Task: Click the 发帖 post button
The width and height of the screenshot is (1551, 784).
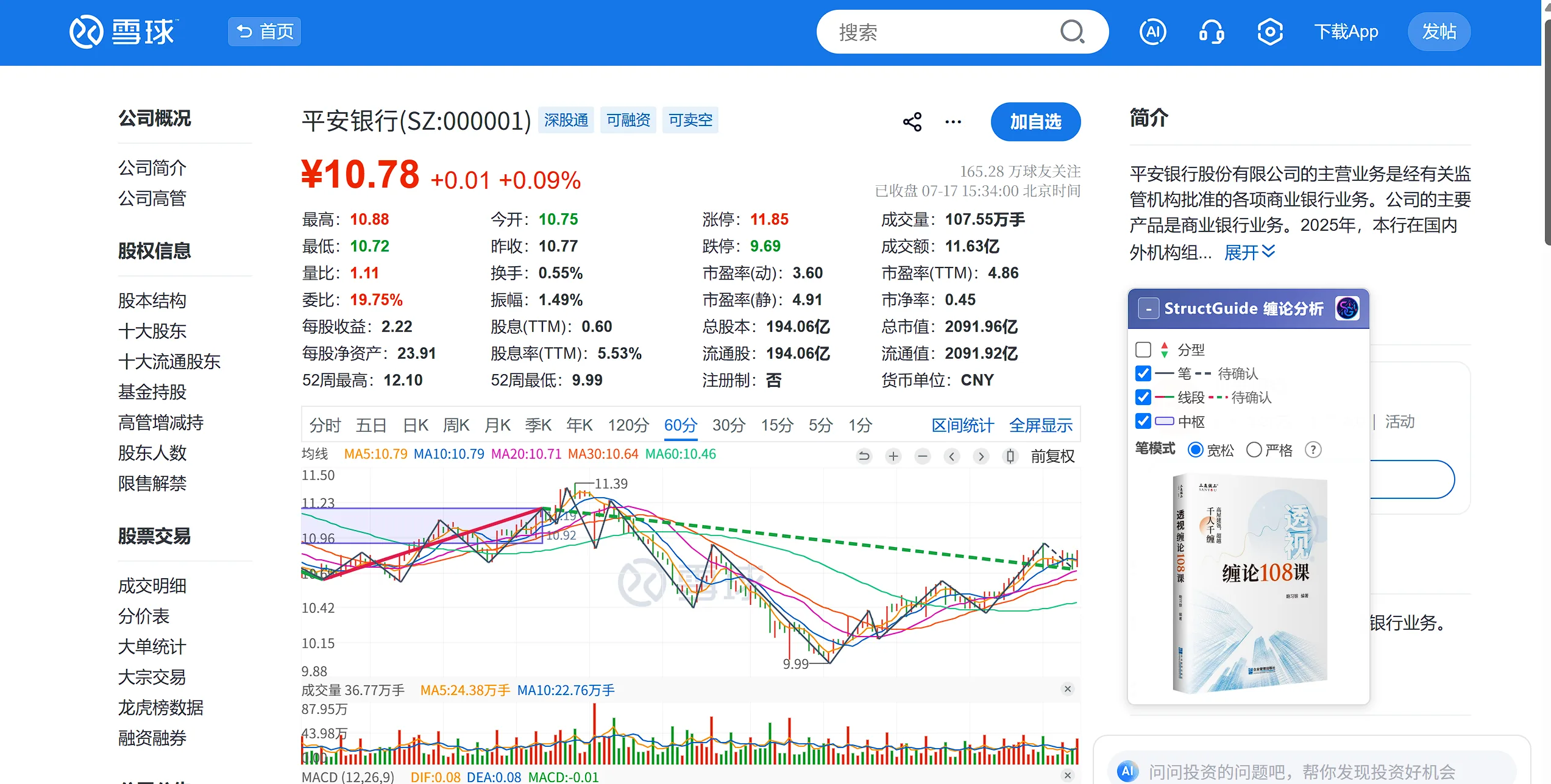Action: click(1439, 32)
